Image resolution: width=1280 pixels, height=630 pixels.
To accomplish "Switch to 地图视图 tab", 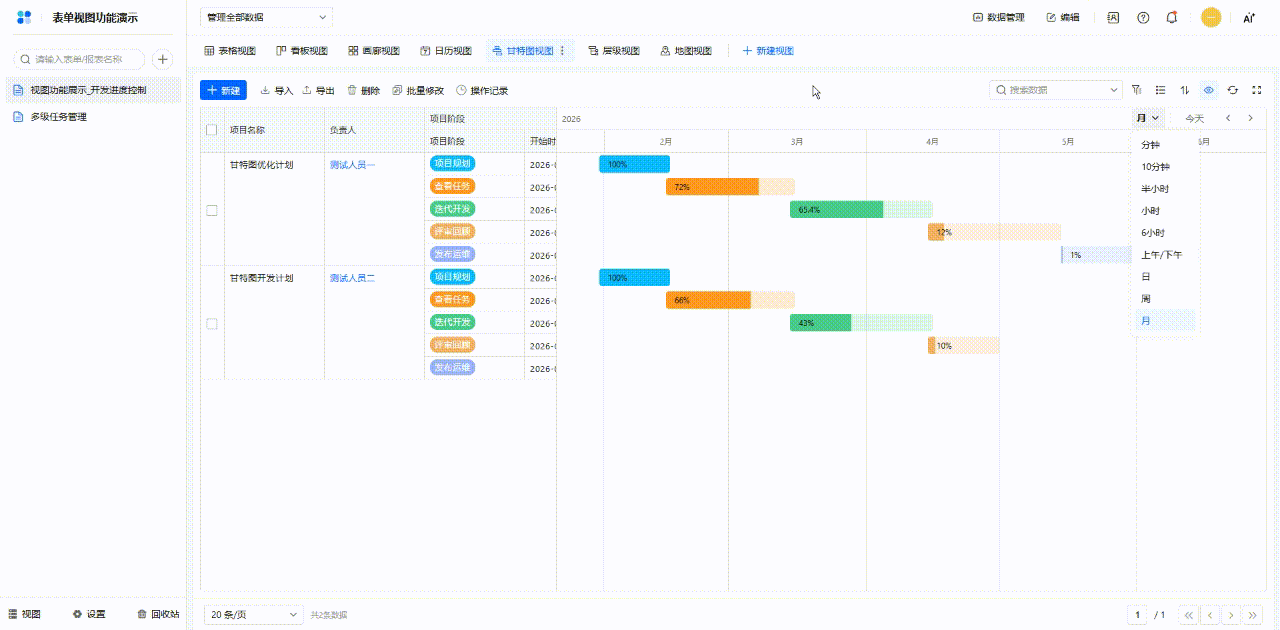I will click(686, 50).
